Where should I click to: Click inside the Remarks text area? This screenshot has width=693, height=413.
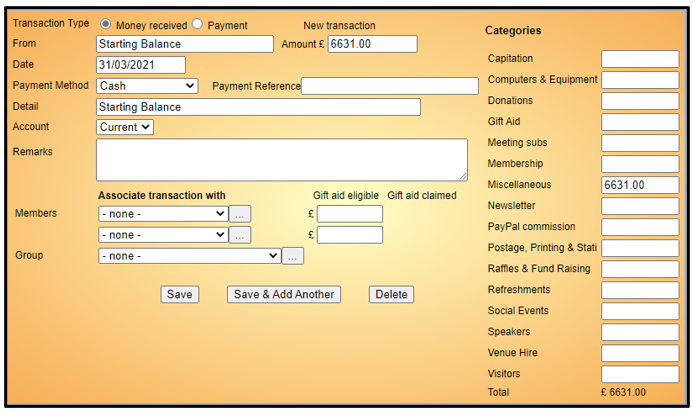click(281, 160)
